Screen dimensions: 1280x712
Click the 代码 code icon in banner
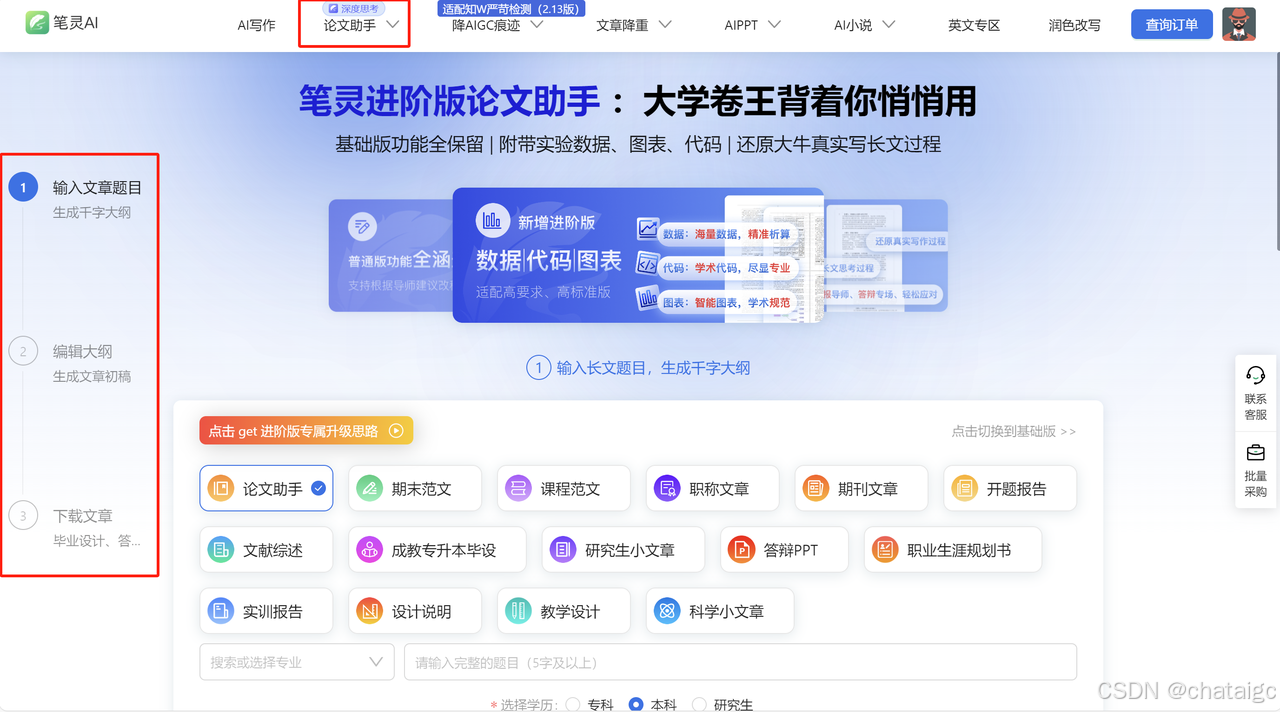(648, 266)
